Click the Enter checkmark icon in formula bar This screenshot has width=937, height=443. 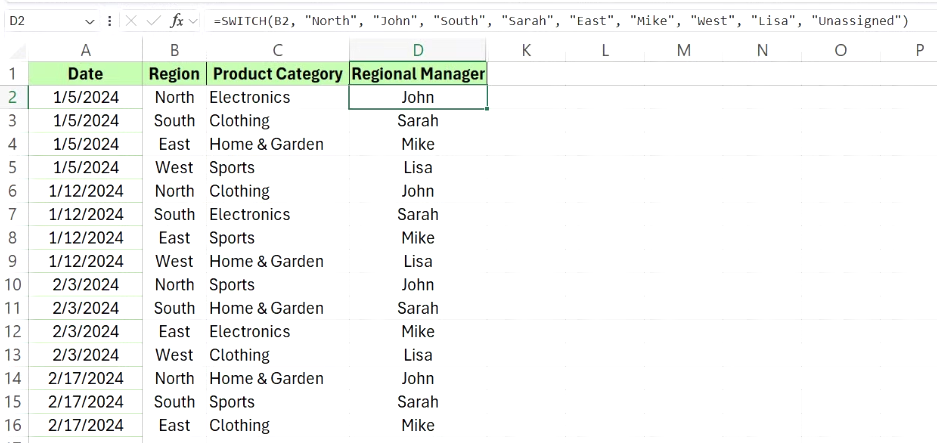pos(154,22)
